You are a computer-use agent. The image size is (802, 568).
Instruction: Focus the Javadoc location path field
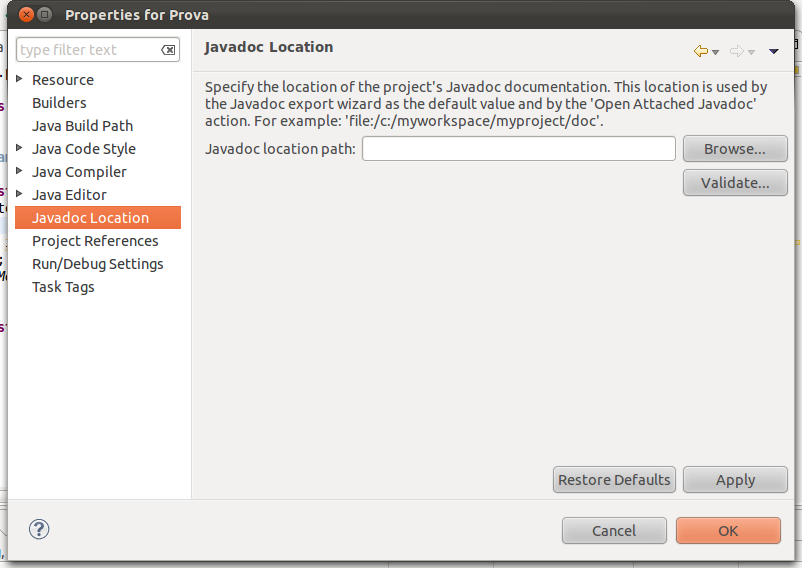pos(519,149)
